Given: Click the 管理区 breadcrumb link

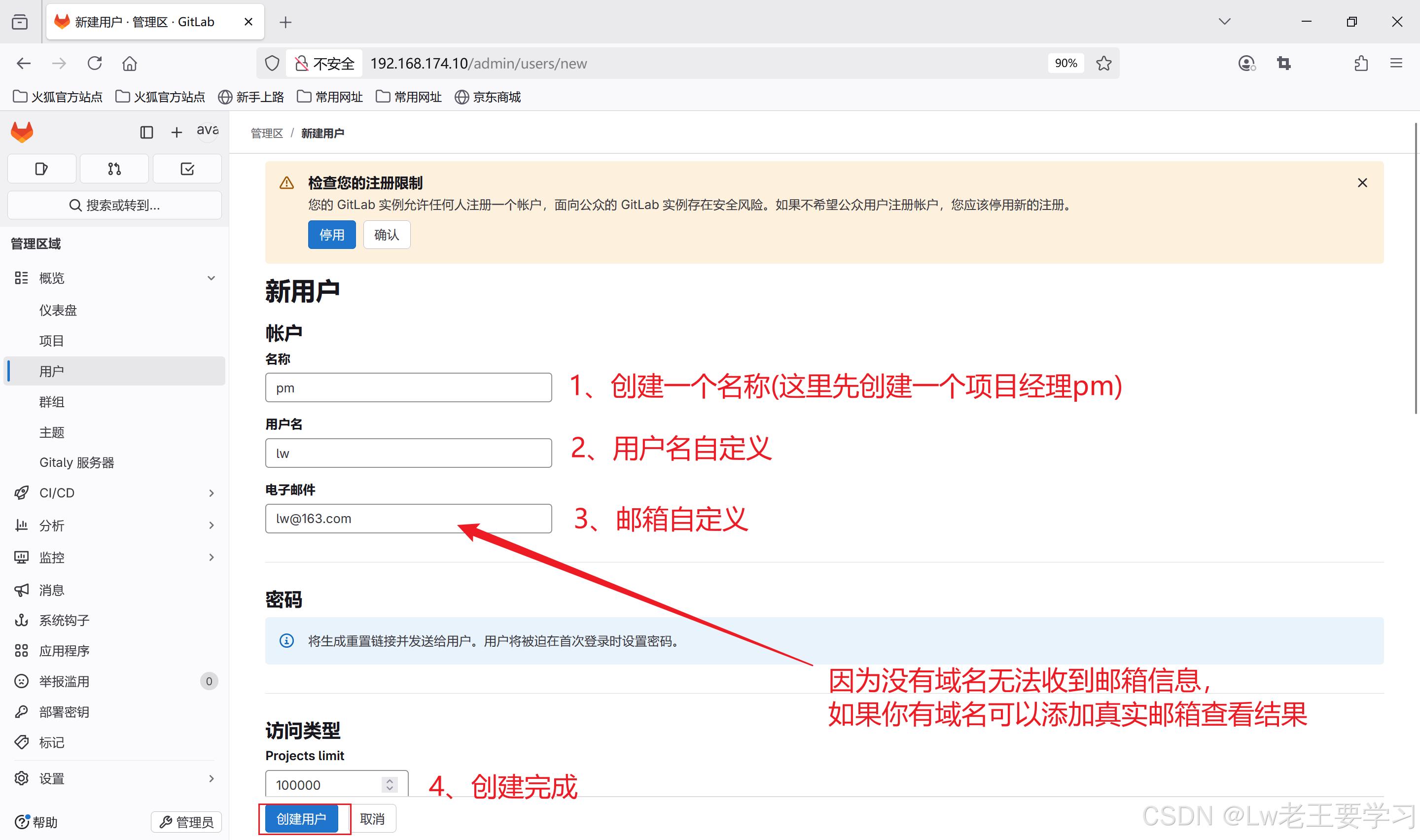Looking at the screenshot, I should pyautogui.click(x=267, y=133).
